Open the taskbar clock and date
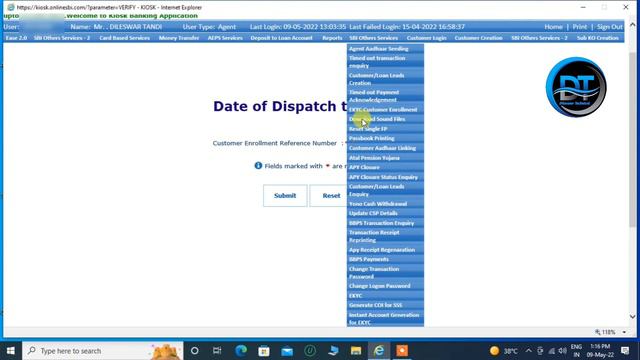This screenshot has height=360, width=640. point(600,351)
